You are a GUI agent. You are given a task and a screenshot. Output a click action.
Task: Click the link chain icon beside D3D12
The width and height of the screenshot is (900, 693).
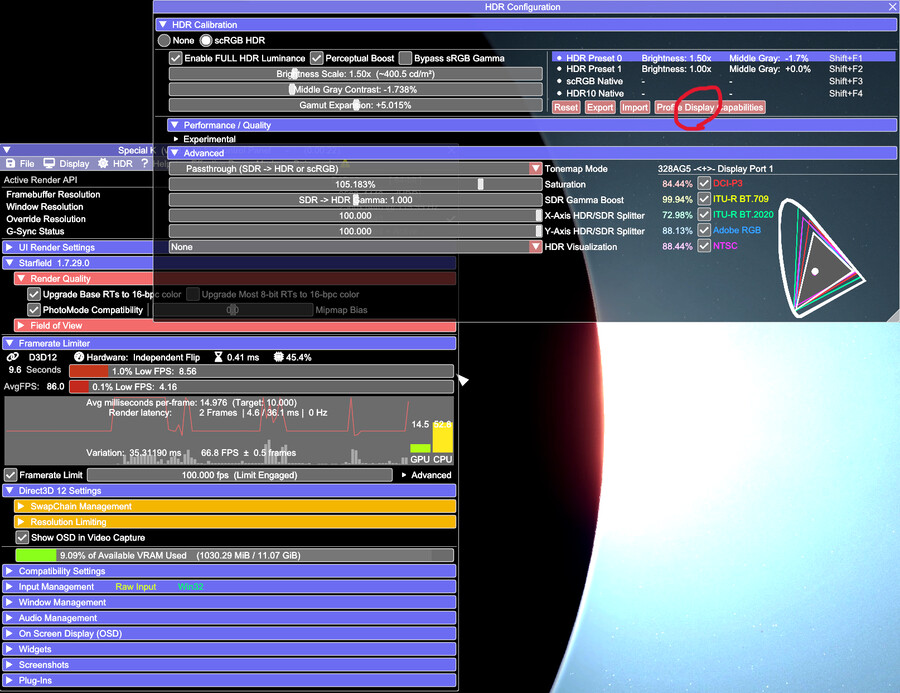tap(13, 357)
